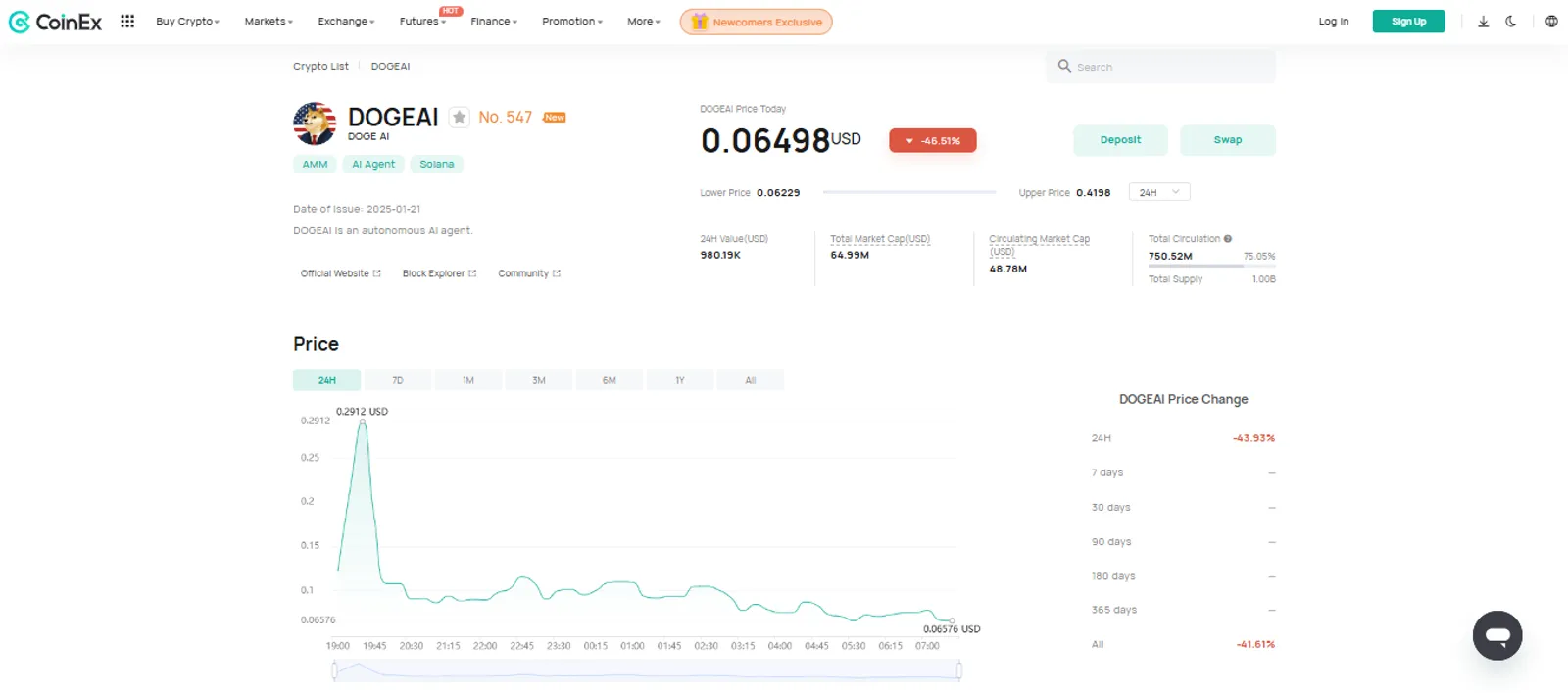Click the -46.51% price change badge
The width and height of the screenshot is (1568, 693).
click(932, 141)
